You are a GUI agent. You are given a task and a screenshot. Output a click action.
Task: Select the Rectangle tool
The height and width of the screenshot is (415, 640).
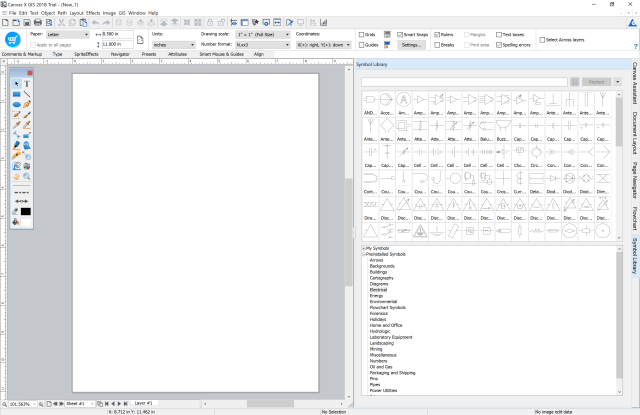[16, 94]
